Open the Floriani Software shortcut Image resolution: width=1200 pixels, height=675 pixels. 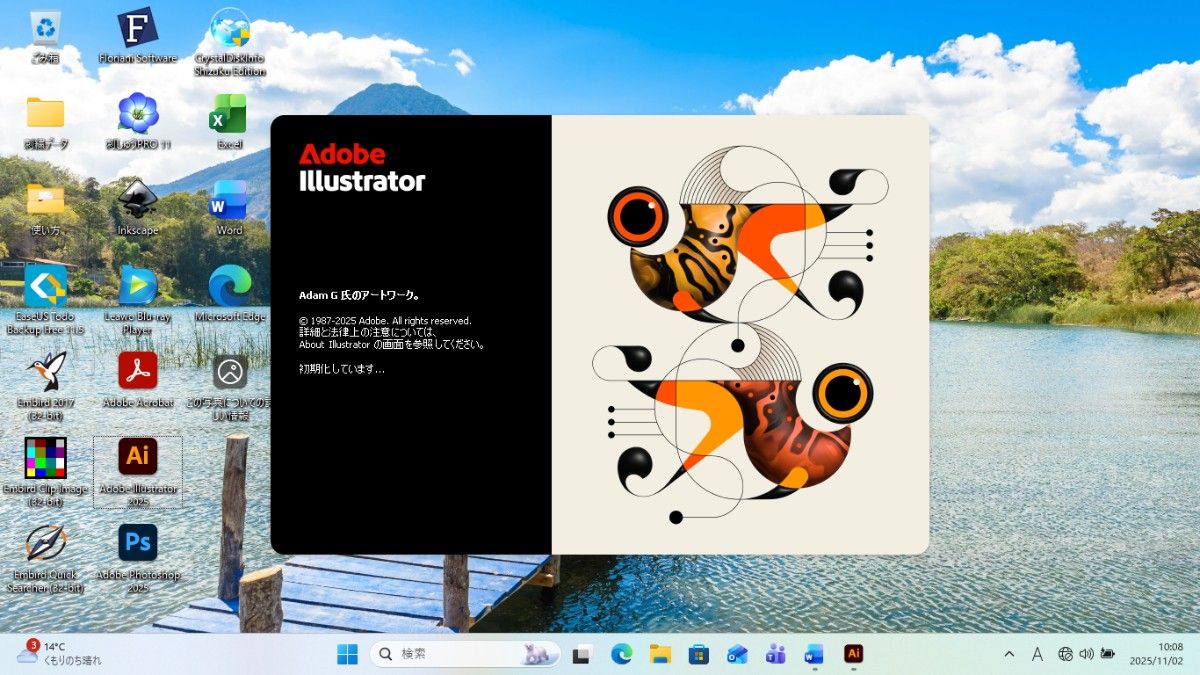tap(137, 28)
